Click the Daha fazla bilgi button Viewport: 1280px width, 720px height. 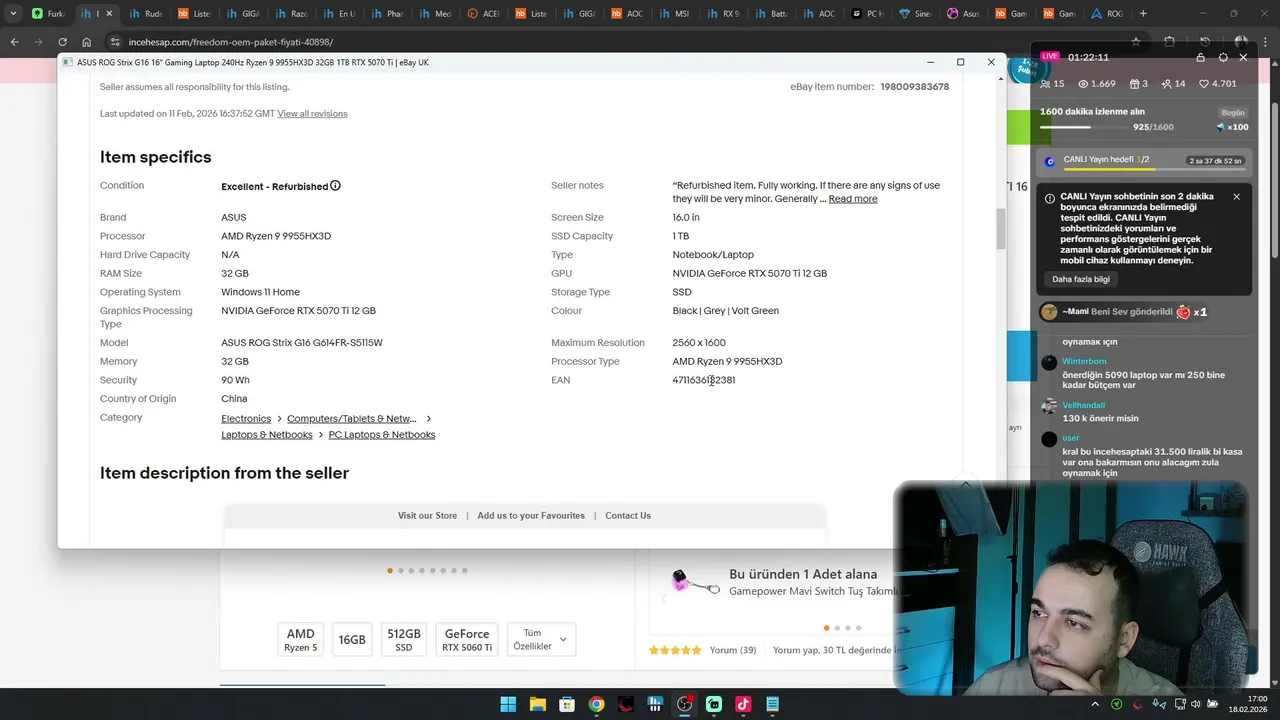(1081, 279)
